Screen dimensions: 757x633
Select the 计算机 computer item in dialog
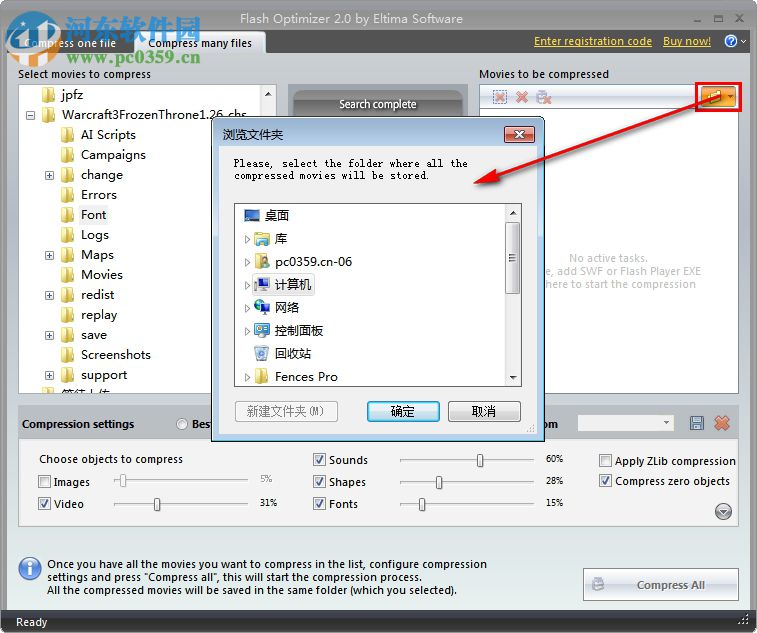pyautogui.click(x=283, y=284)
